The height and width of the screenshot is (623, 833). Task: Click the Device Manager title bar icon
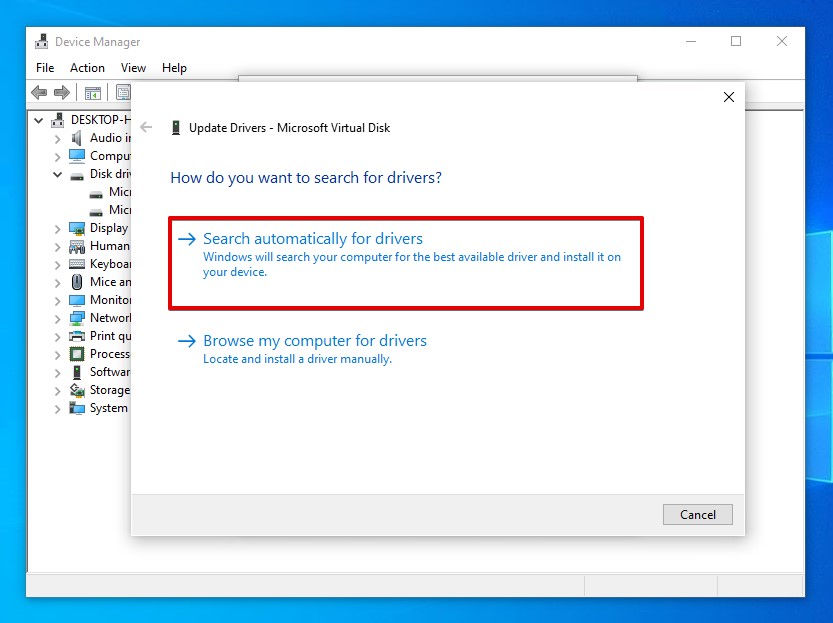click(41, 41)
